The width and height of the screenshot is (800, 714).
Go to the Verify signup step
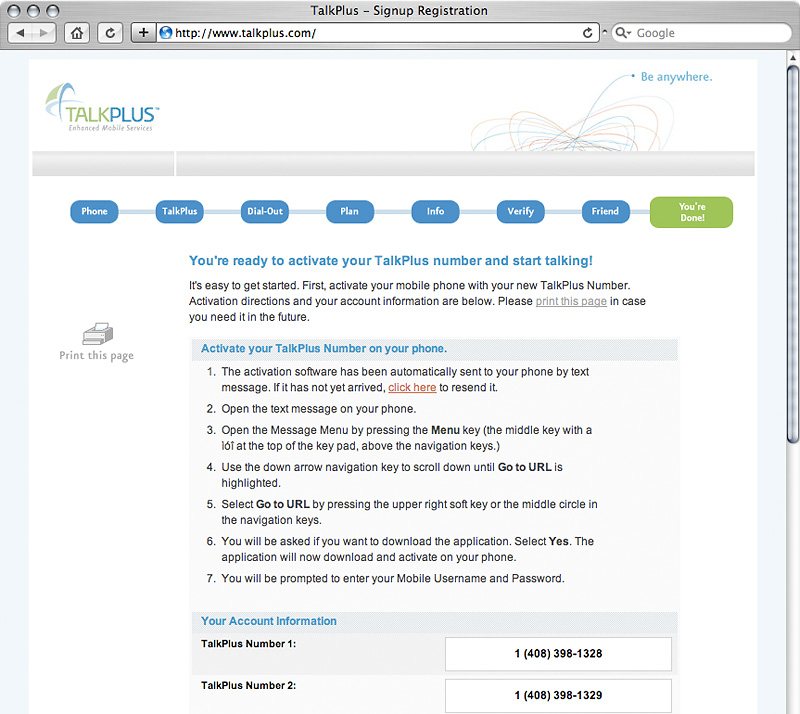click(520, 211)
